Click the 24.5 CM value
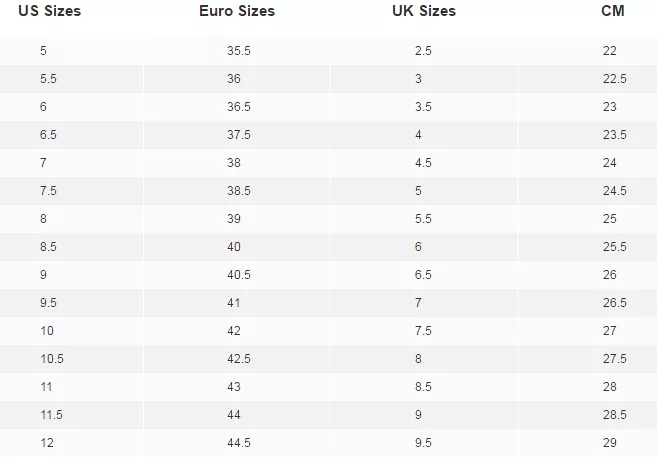 [x=615, y=191]
